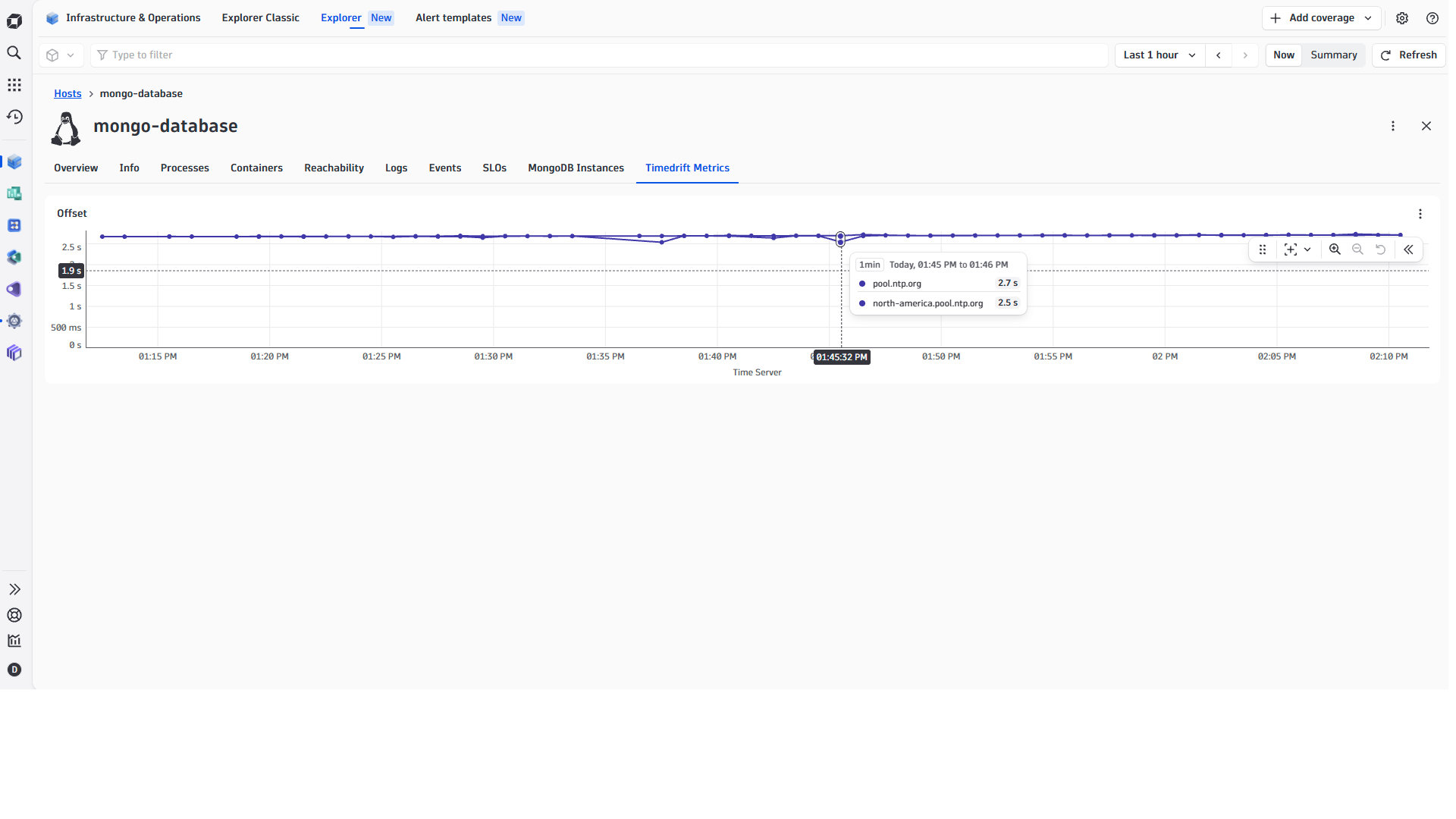This screenshot has width=1456, height=819.
Task: Switch to the Overview tab
Action: (x=76, y=168)
